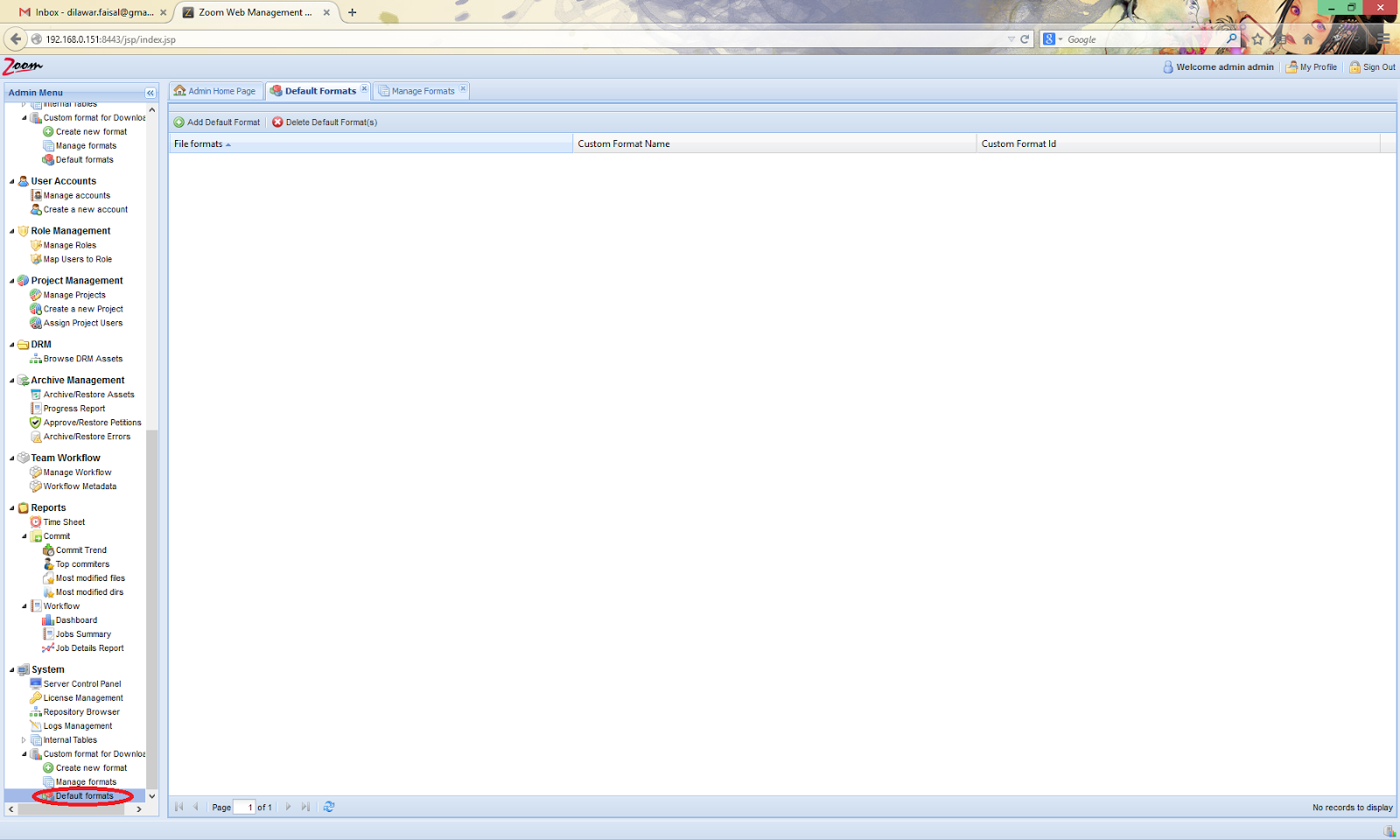Open a new browser tab
1400x840 pixels.
(x=352, y=12)
